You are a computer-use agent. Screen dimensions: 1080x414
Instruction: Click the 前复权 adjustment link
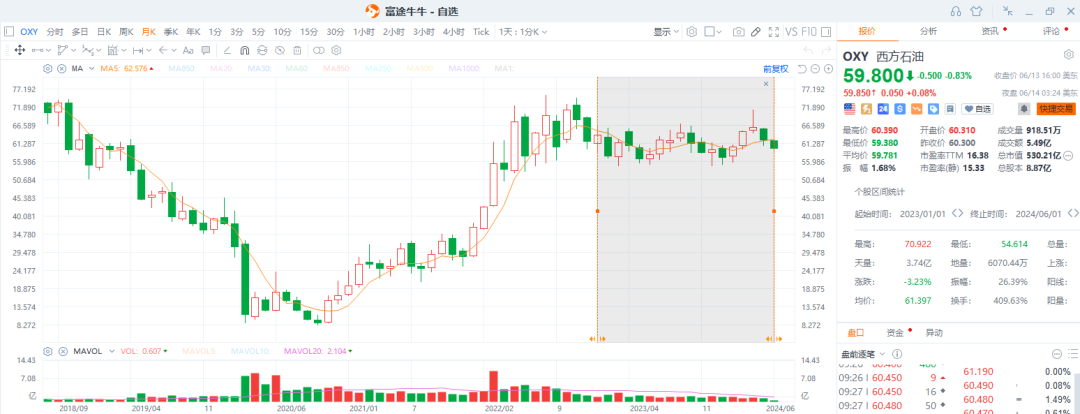[x=775, y=68]
